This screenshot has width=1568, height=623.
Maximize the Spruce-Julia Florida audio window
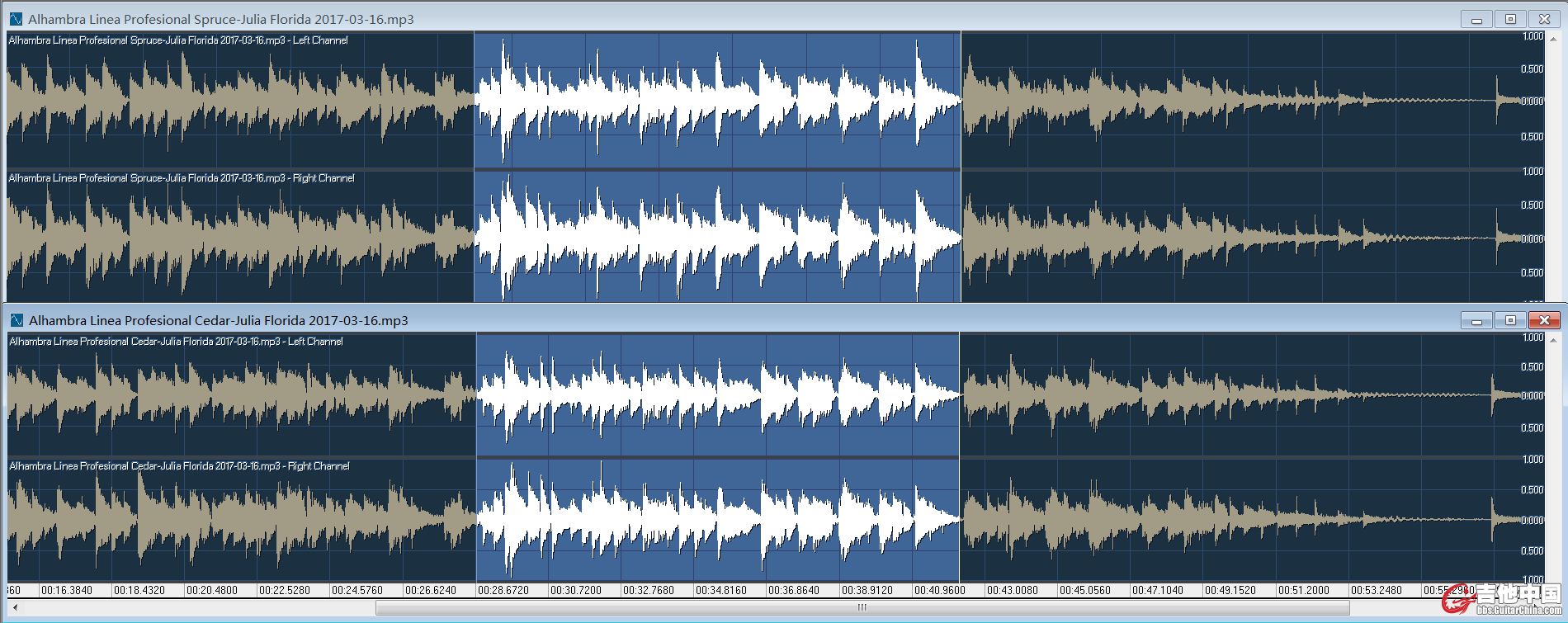point(1511,19)
